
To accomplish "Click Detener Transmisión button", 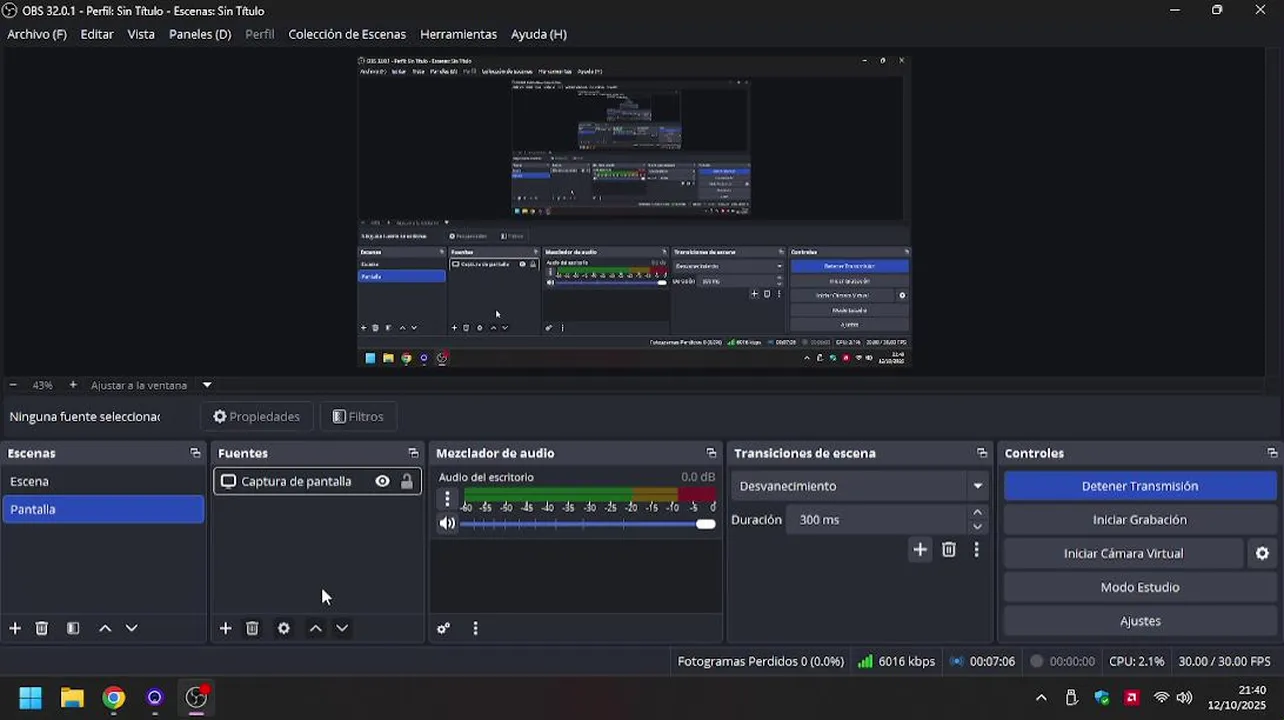I will pos(1139,486).
